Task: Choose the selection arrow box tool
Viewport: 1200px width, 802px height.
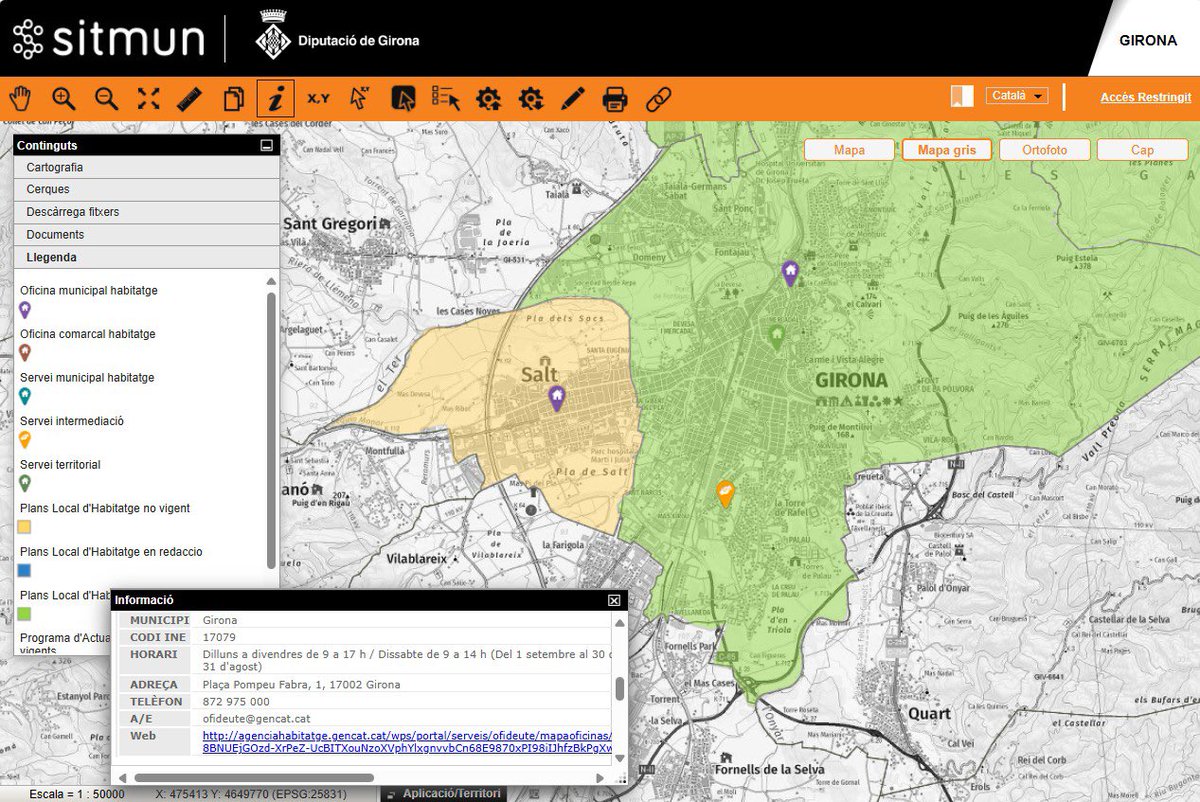Action: (402, 98)
